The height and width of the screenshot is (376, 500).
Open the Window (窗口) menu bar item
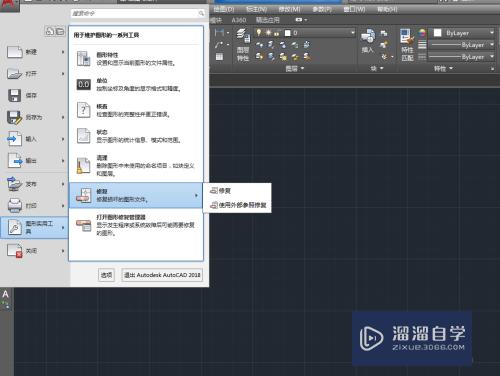[354, 9]
